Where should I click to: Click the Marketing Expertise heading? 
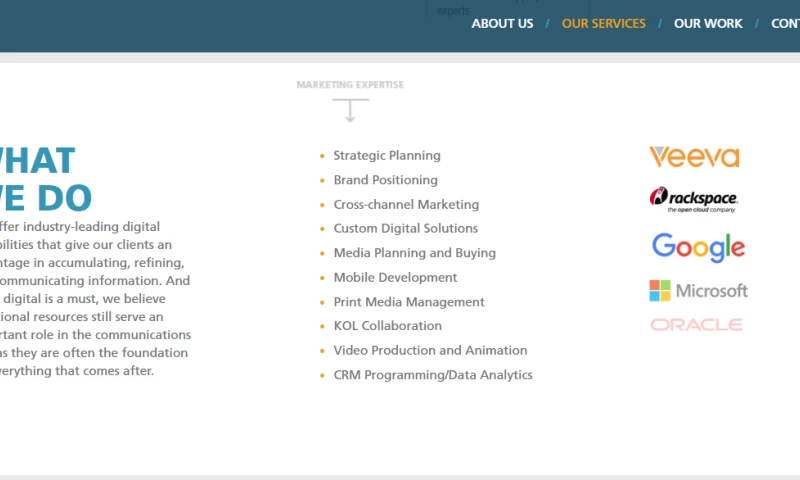coord(350,85)
